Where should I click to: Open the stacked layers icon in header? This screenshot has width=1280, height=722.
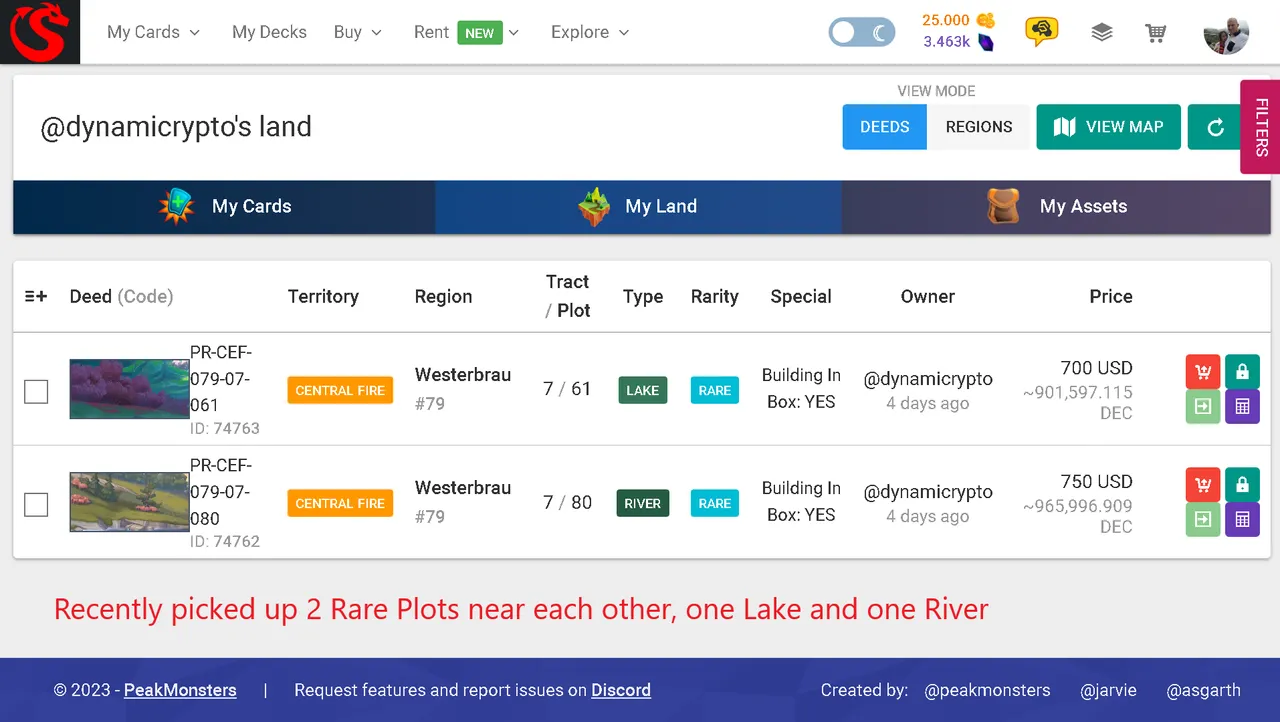tap(1101, 32)
